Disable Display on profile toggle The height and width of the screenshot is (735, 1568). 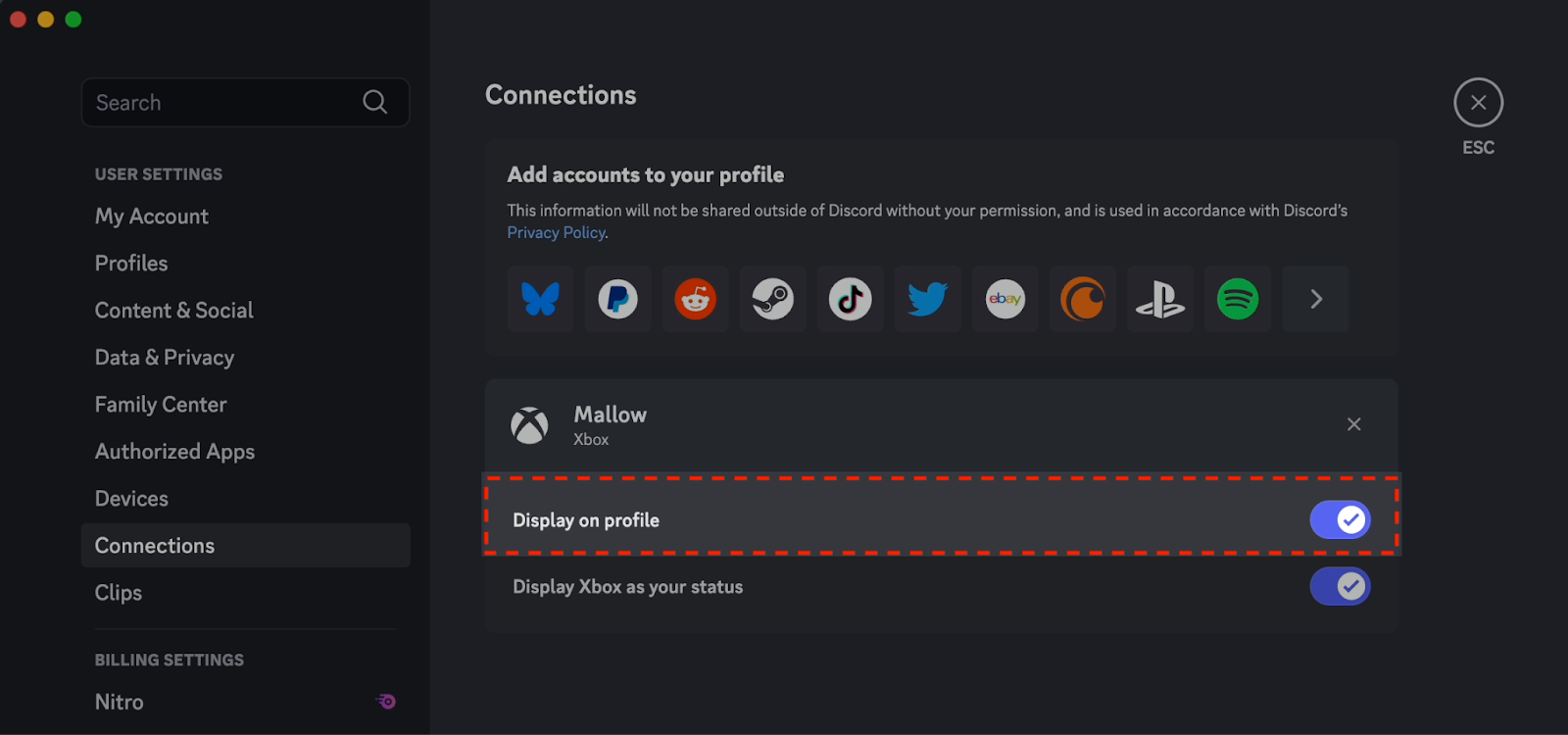1340,519
